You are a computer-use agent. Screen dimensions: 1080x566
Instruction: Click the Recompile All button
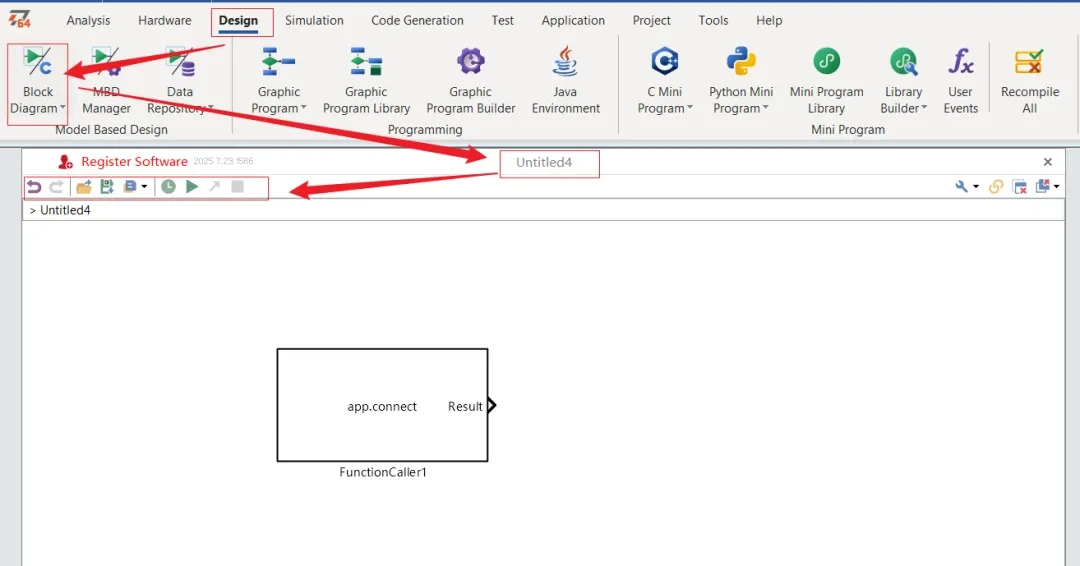pos(1029,80)
